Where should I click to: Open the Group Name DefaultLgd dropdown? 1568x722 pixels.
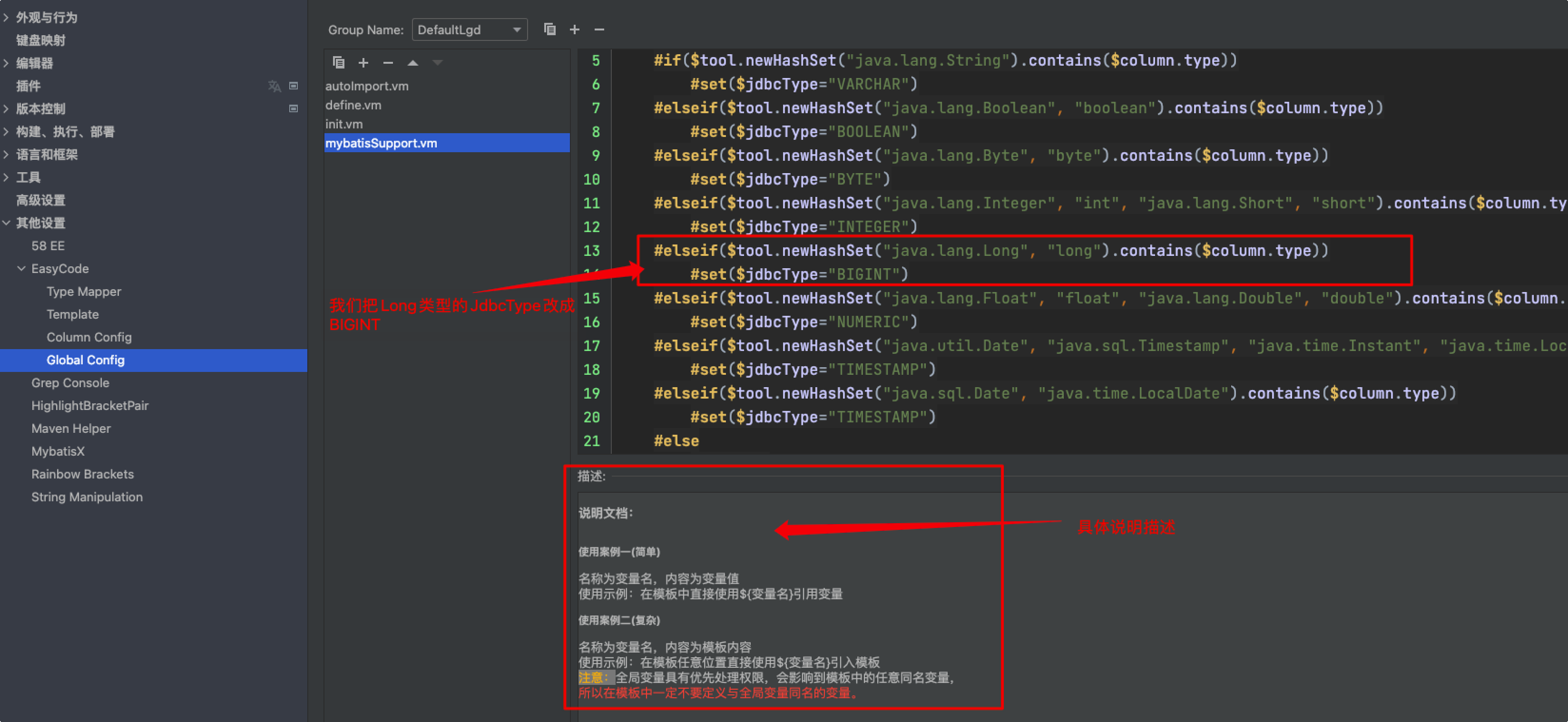coord(469,29)
